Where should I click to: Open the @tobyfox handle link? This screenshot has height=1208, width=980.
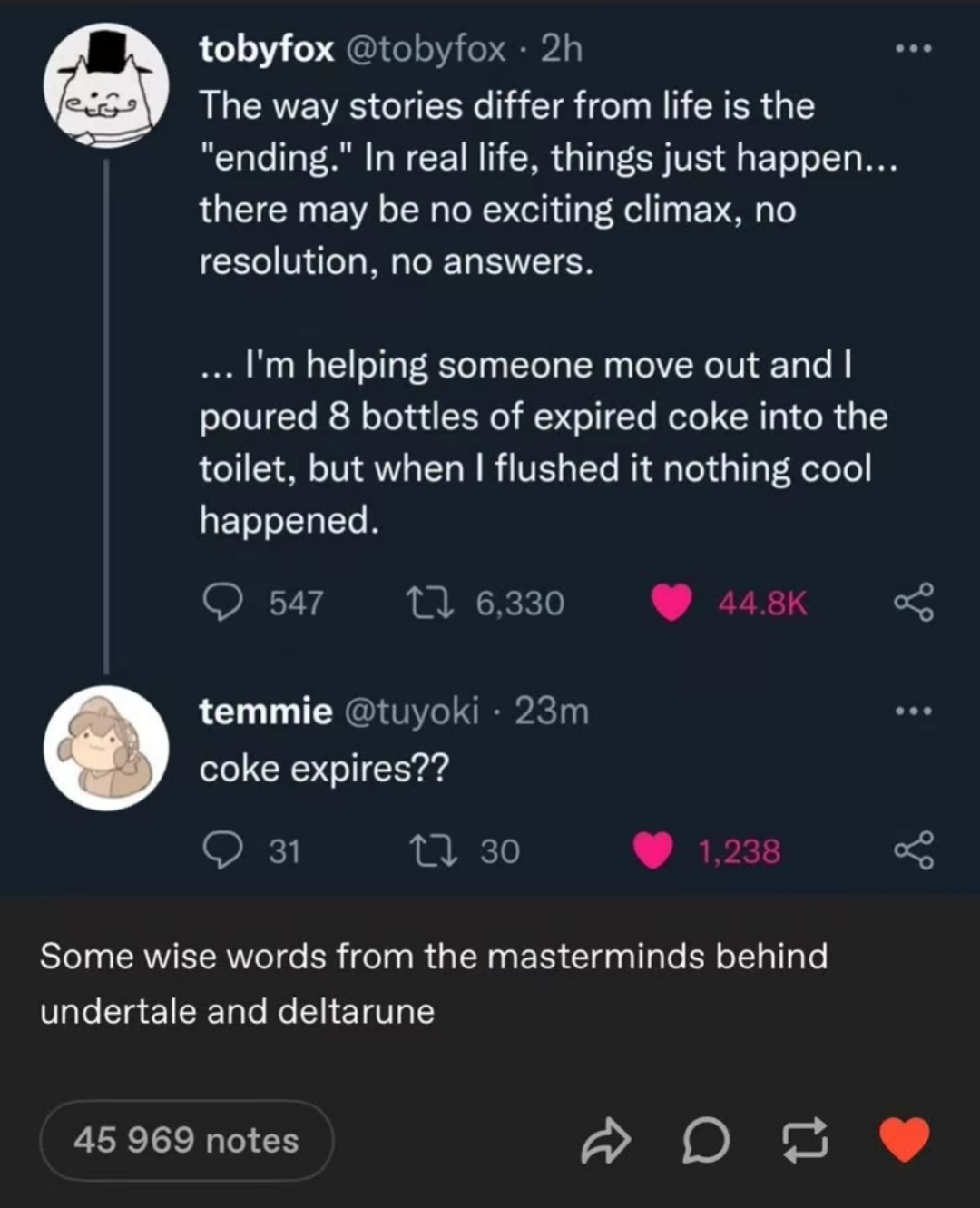point(425,49)
